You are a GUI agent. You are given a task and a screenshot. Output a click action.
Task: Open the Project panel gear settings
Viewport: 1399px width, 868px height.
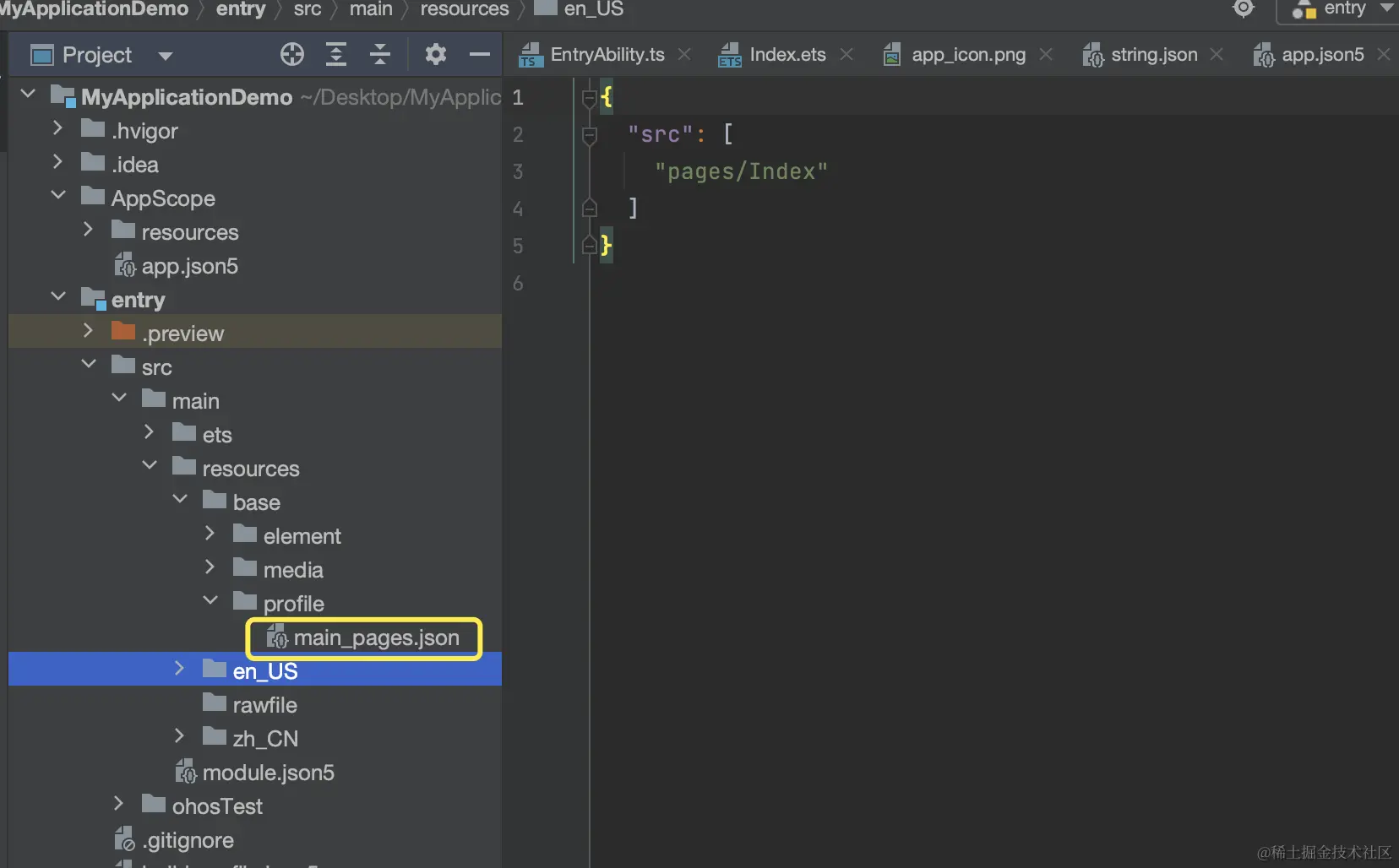coord(435,55)
